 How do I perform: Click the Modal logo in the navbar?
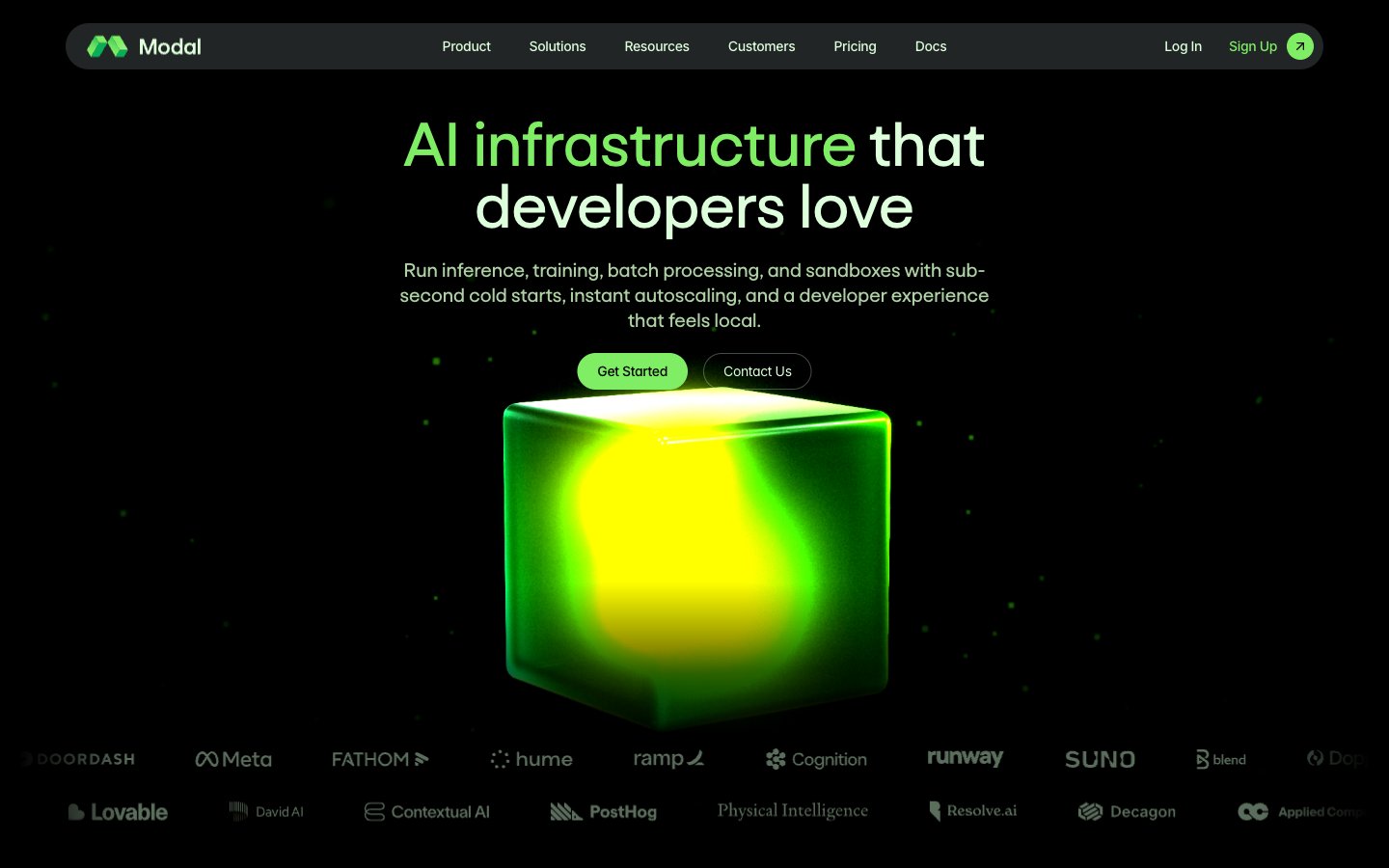point(145,46)
